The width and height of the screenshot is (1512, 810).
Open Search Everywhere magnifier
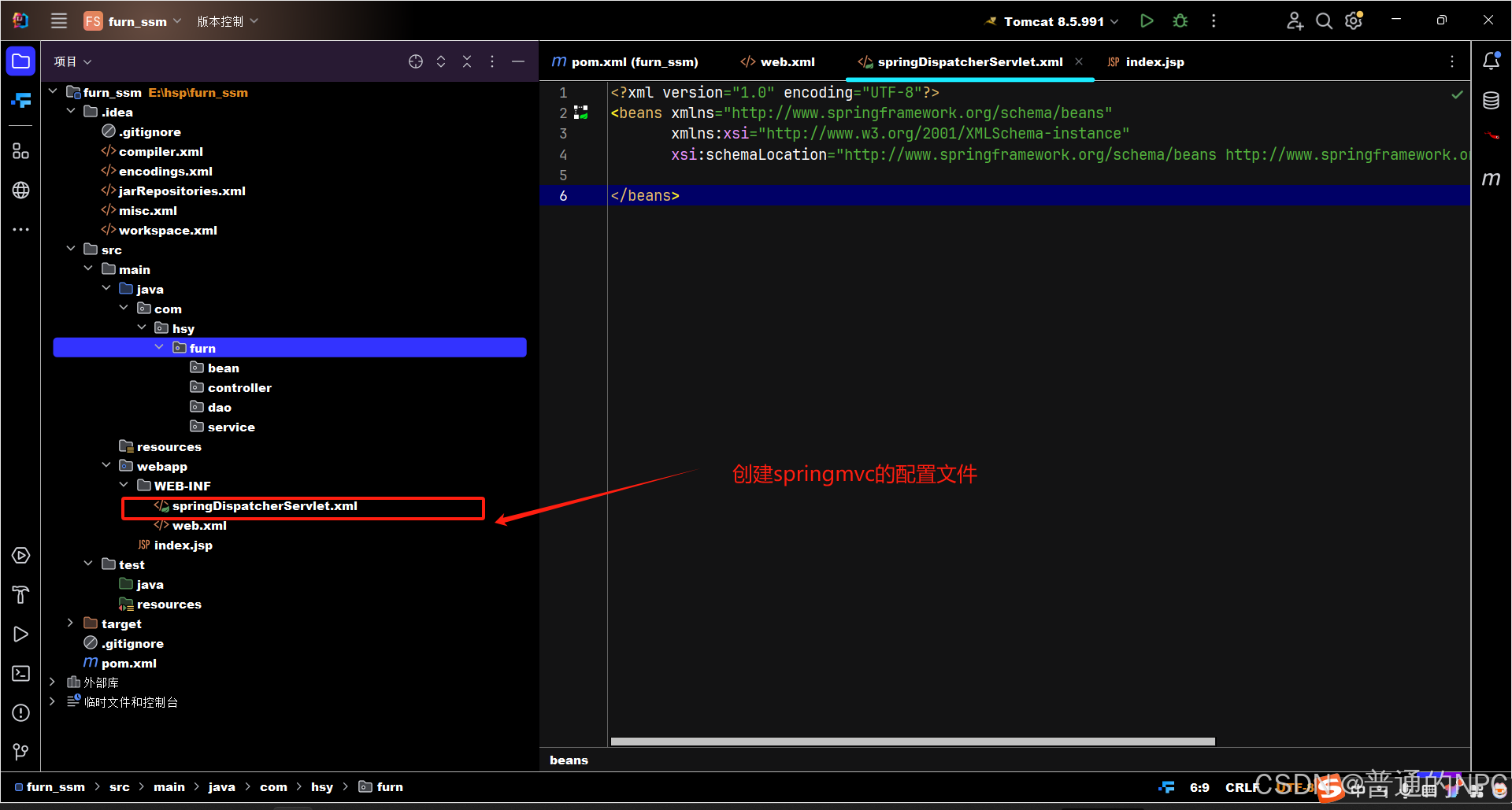1324,21
